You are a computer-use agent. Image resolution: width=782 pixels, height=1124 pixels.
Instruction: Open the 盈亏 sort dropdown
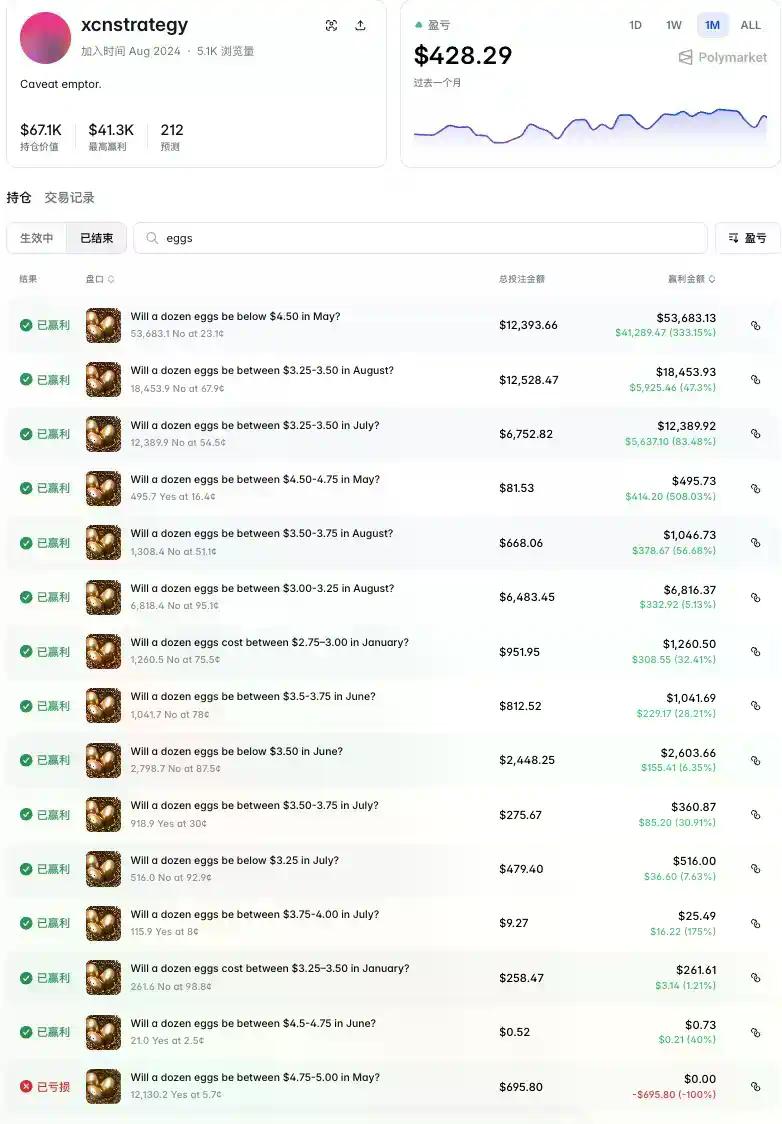point(748,238)
